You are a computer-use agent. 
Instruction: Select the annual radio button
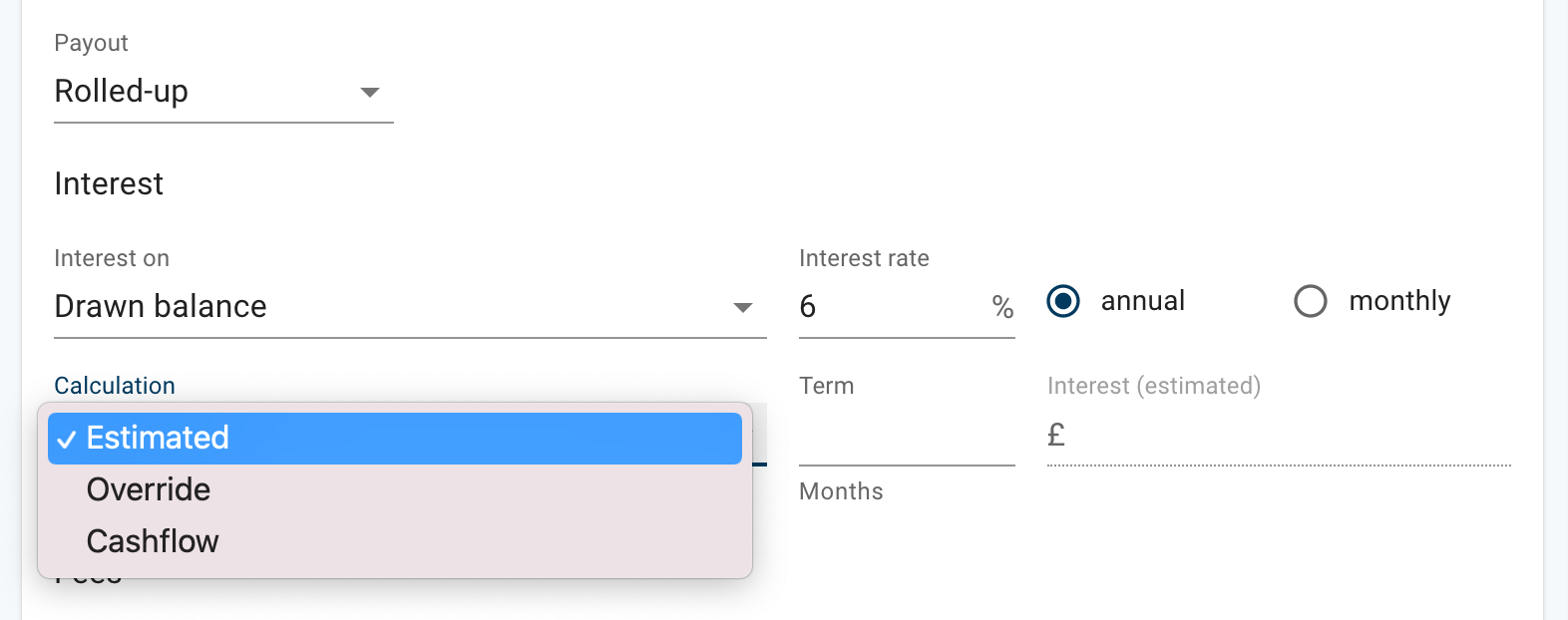pos(1063,301)
